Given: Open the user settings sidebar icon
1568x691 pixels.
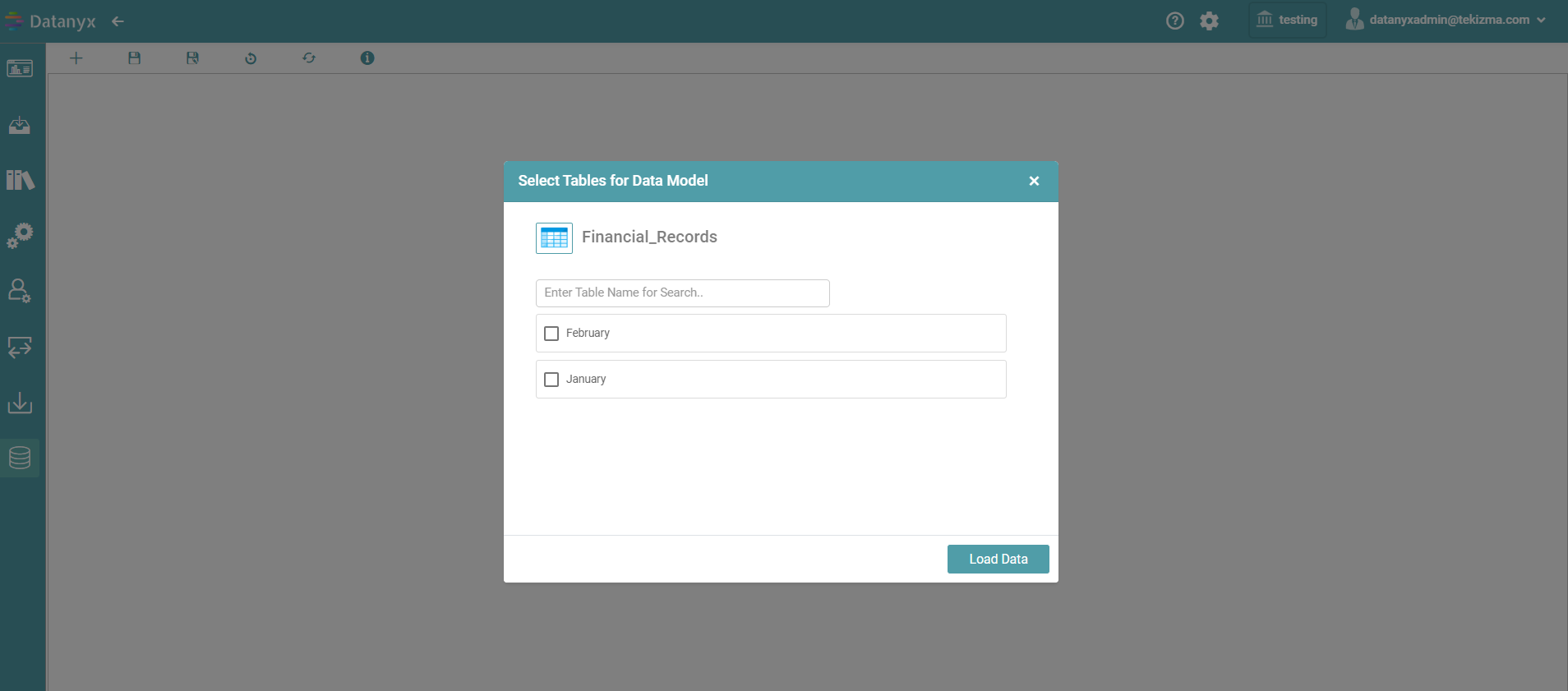Looking at the screenshot, I should 20,291.
